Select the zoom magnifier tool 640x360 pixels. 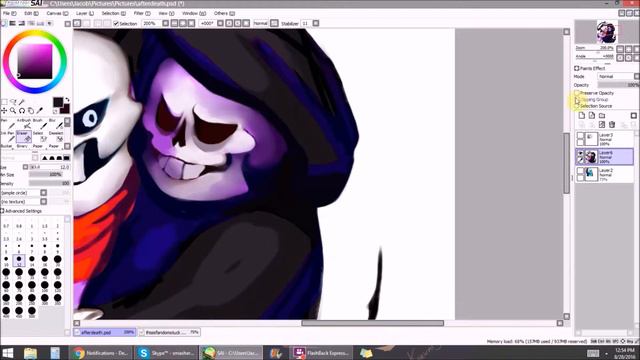[x=13, y=111]
